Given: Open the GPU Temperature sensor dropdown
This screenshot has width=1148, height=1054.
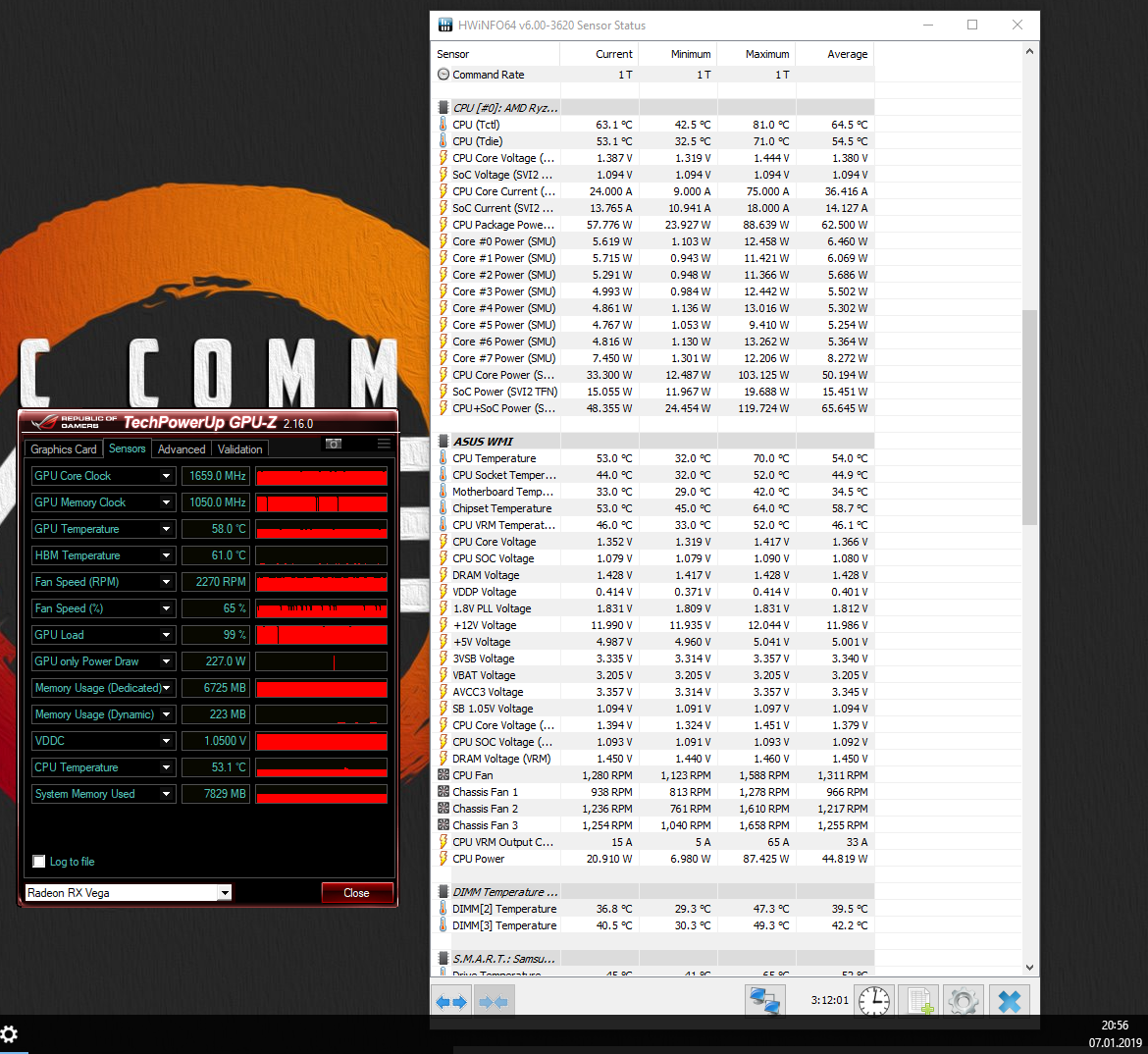Looking at the screenshot, I should click(x=166, y=529).
